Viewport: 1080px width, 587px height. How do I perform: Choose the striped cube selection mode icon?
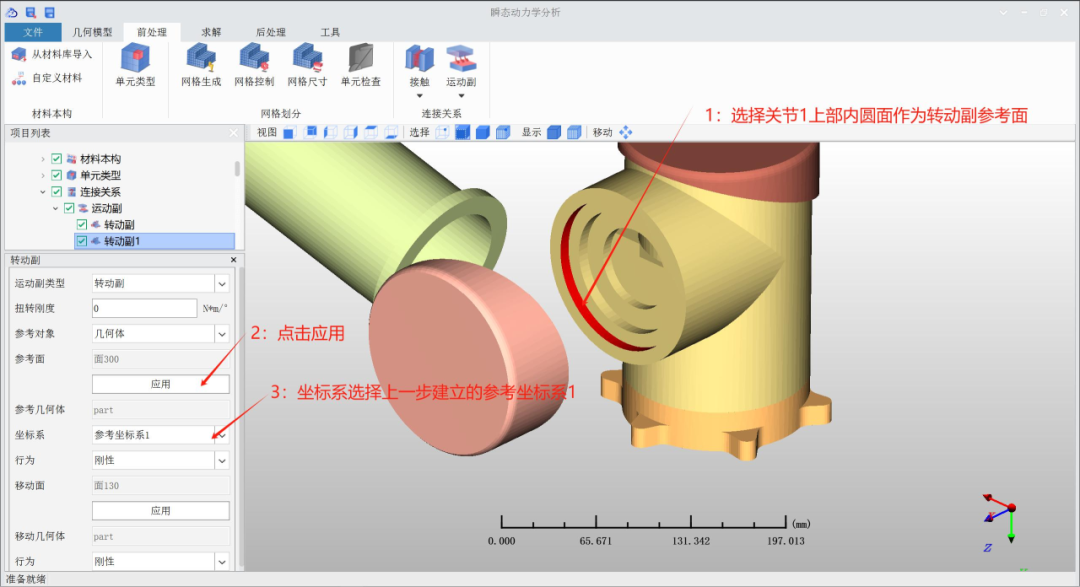coord(503,132)
